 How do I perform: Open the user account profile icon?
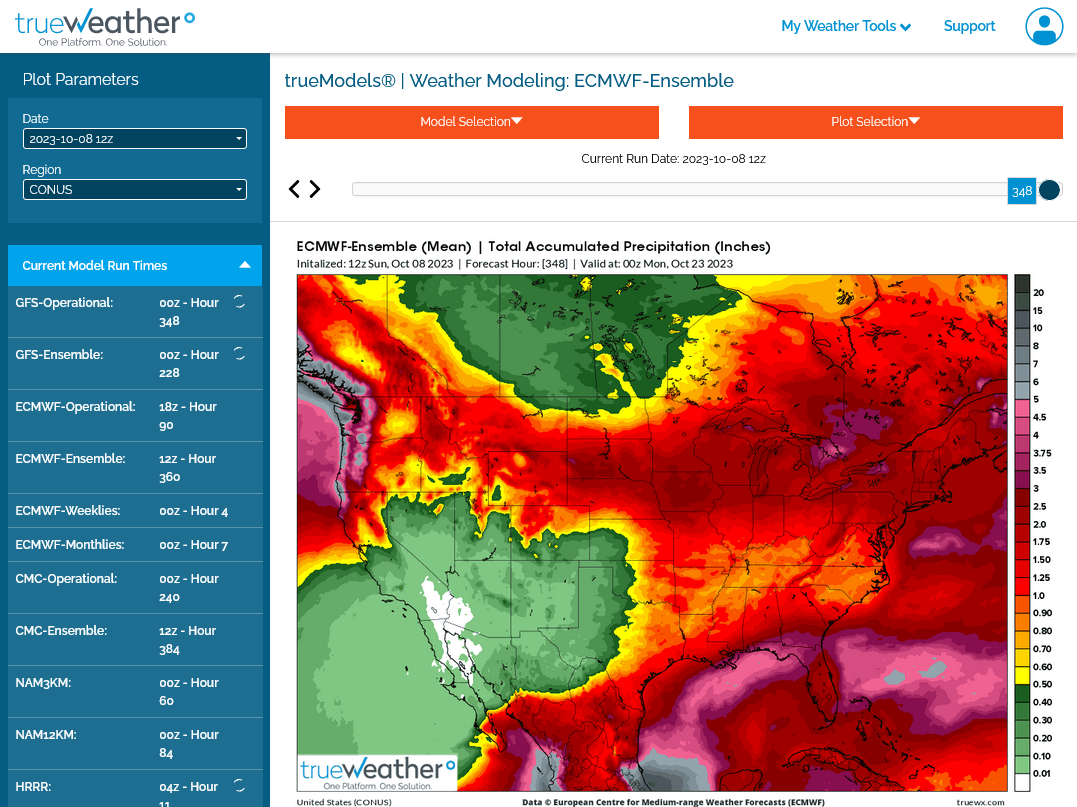(x=1044, y=26)
